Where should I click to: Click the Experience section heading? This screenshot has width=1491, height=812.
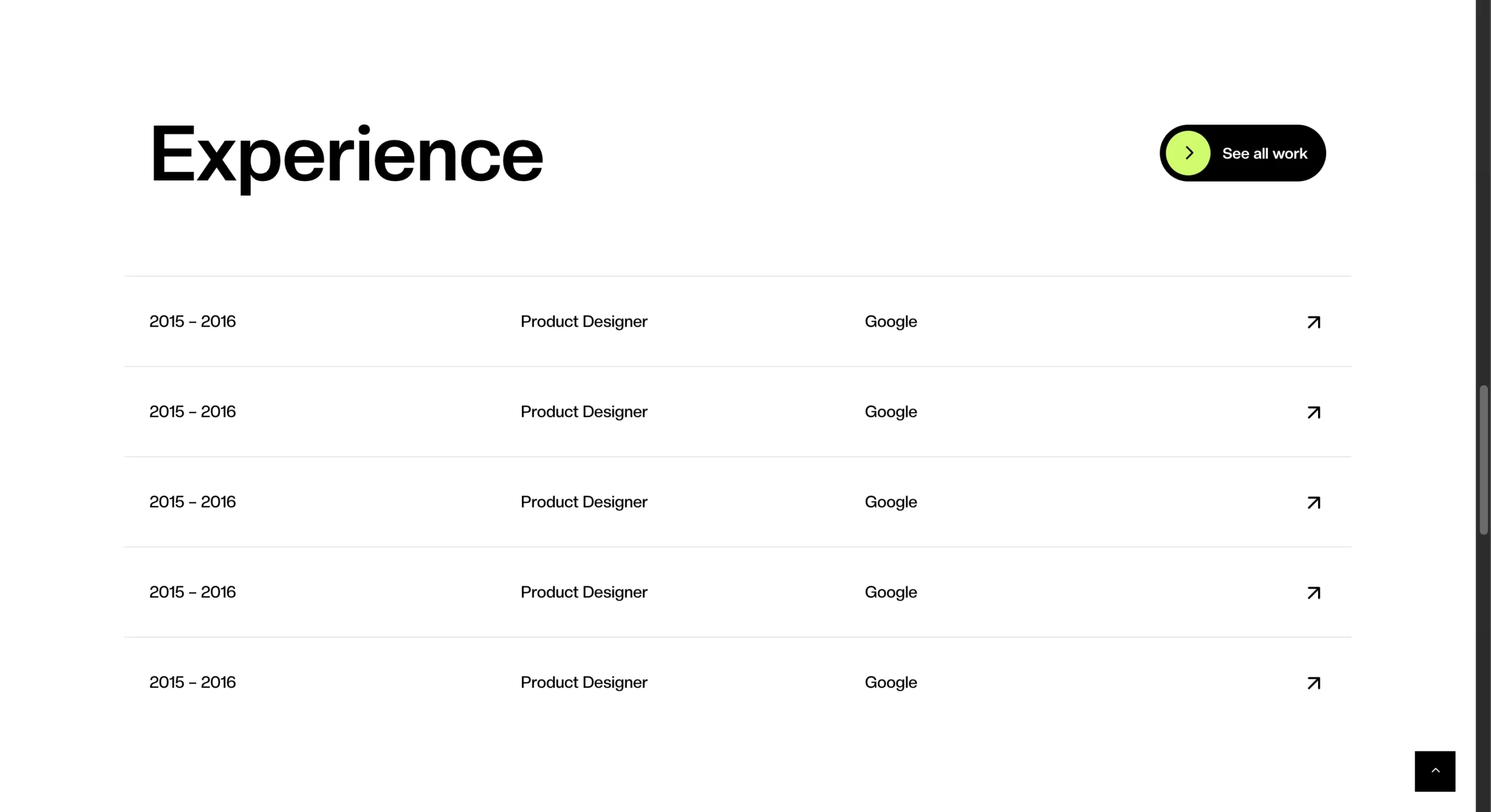tap(346, 154)
